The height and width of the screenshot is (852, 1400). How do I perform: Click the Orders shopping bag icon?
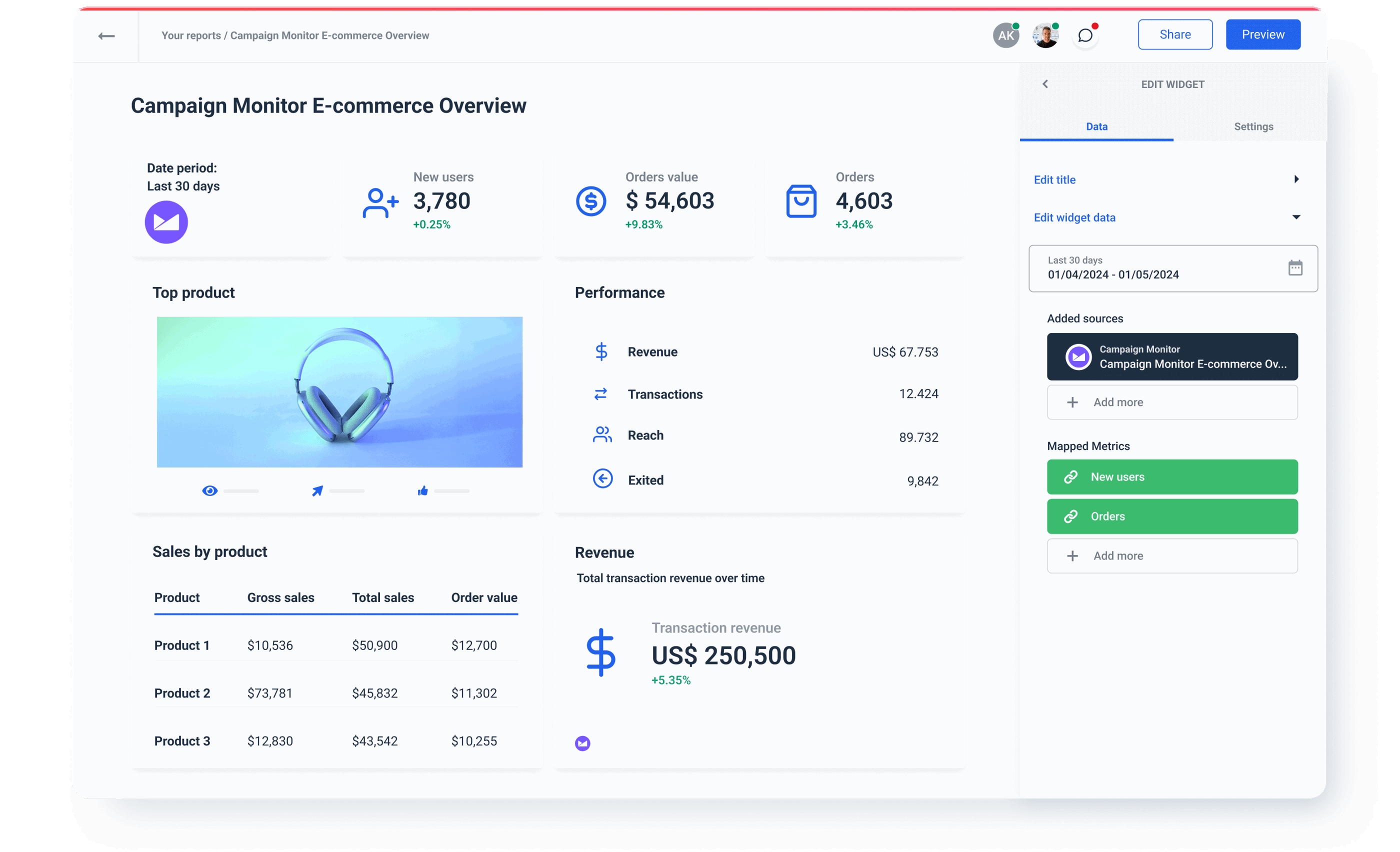click(x=801, y=200)
